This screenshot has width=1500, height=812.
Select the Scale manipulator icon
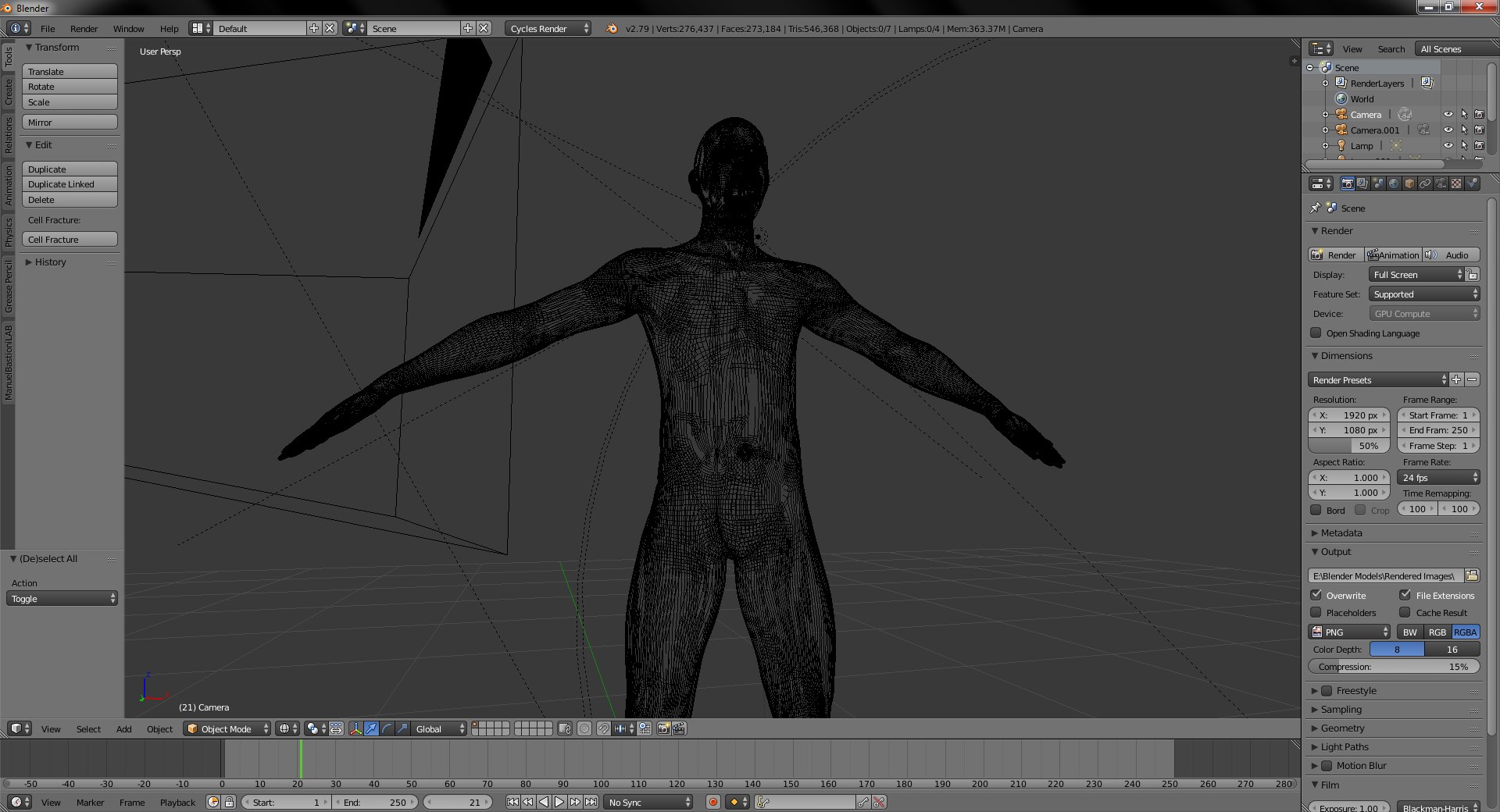[x=402, y=728]
